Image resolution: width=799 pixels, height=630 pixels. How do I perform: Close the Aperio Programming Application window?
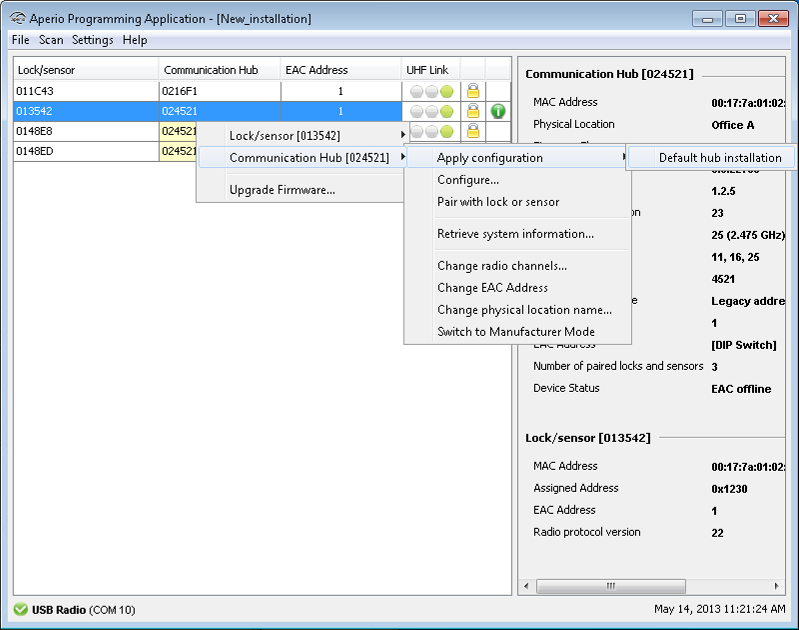tap(773, 19)
